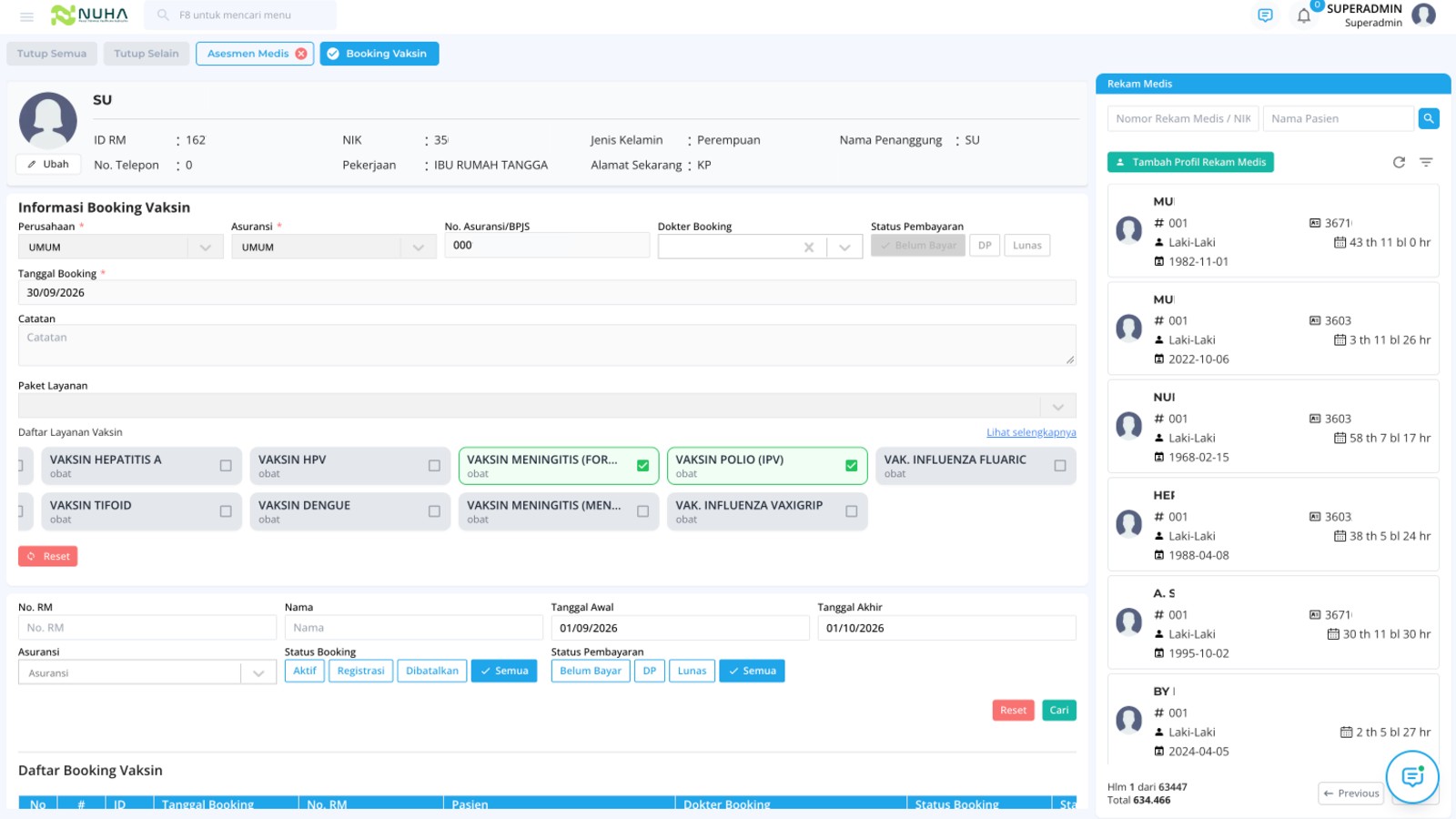Check the VAKSIN HPV checkbox
This screenshot has height=819, width=1456.
(x=434, y=466)
